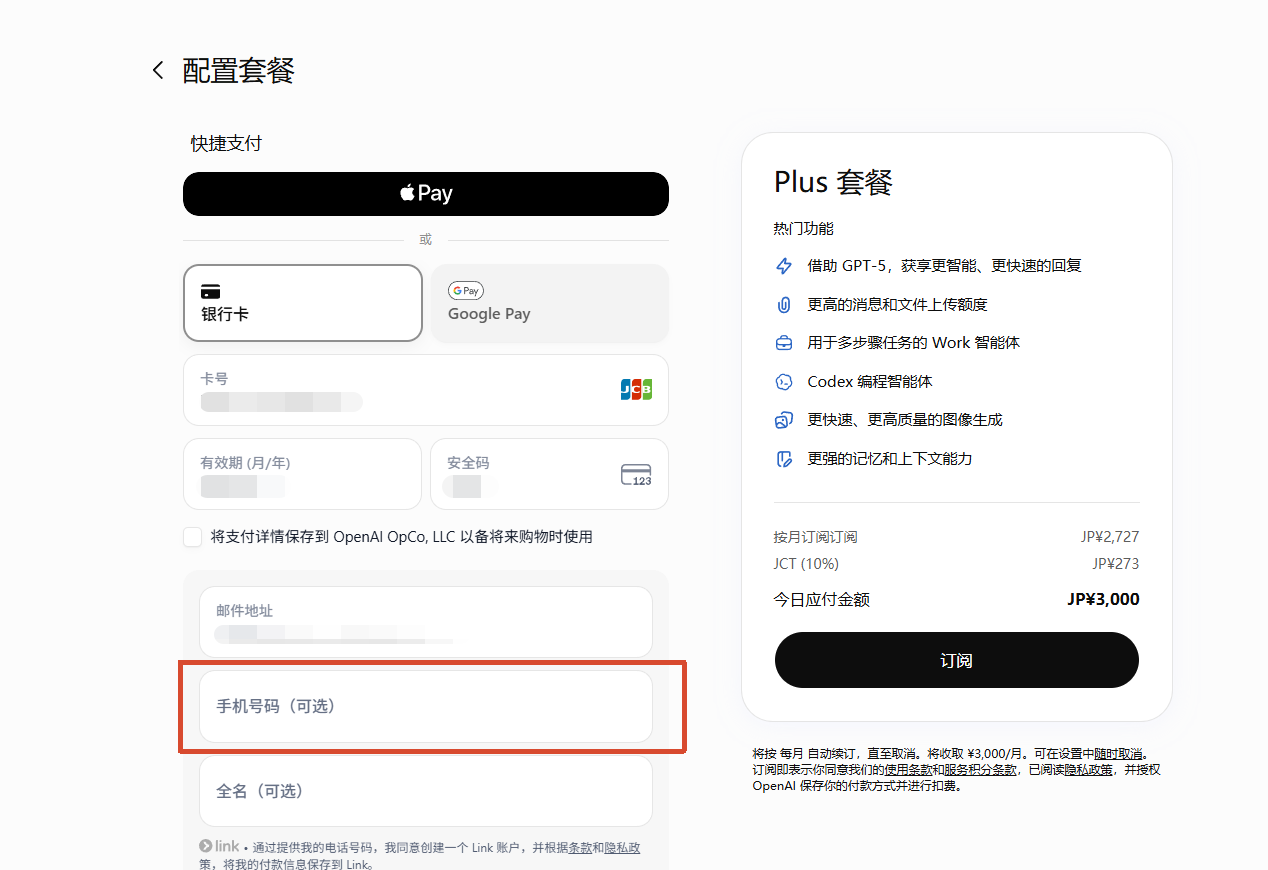
Task: Click the 热门功能 label
Action: [x=803, y=229]
